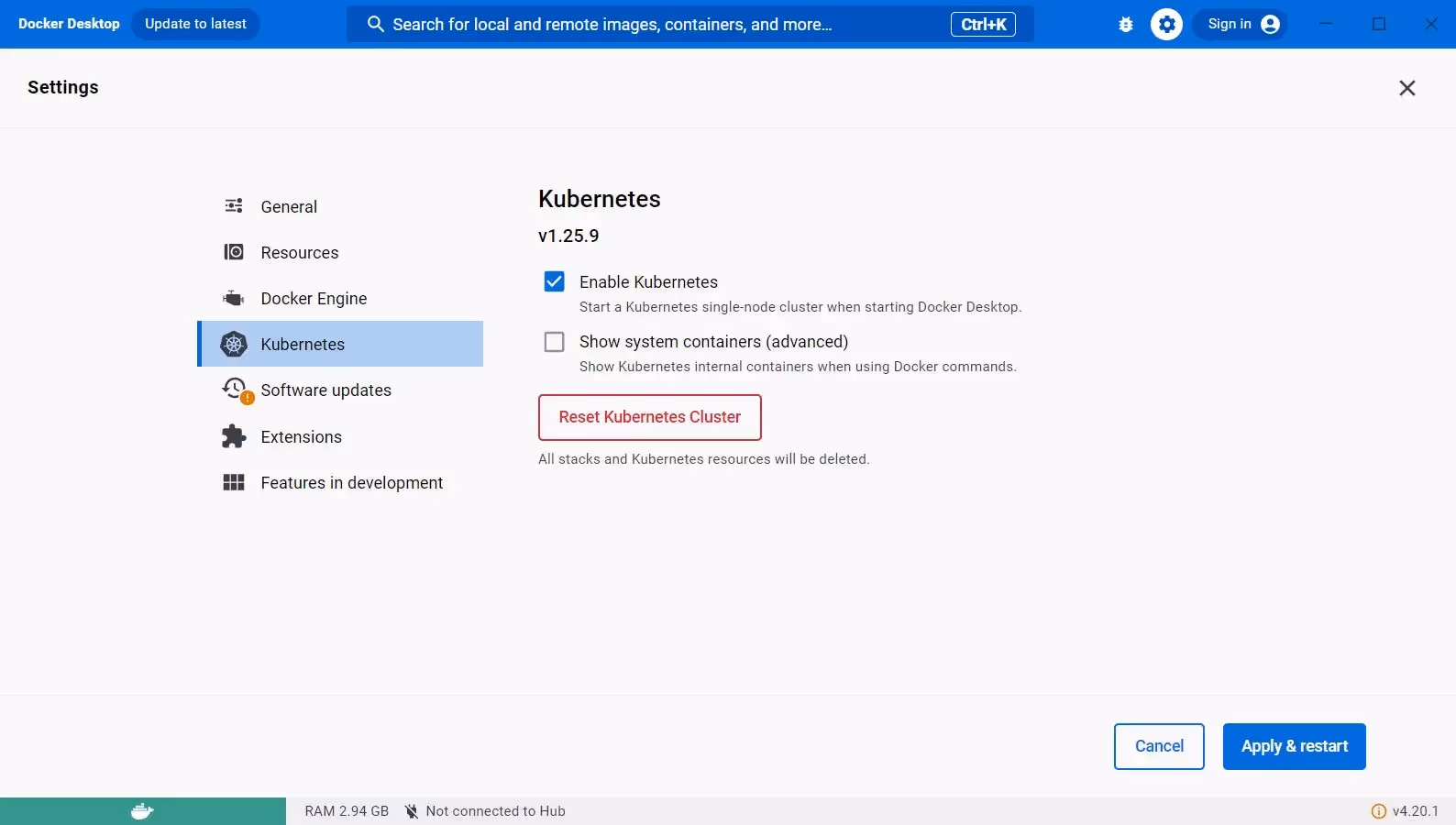Close the Settings panel with X
The height and width of the screenshot is (825, 1456).
1406,88
